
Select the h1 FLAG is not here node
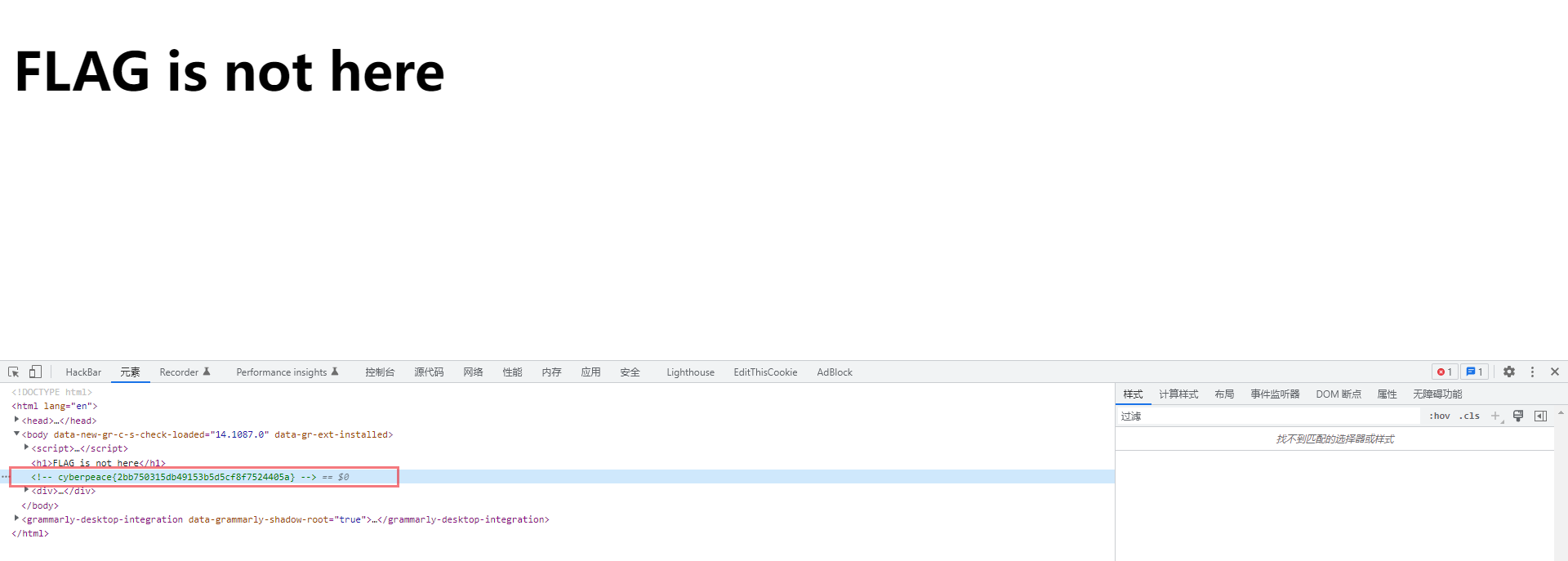(x=98, y=463)
